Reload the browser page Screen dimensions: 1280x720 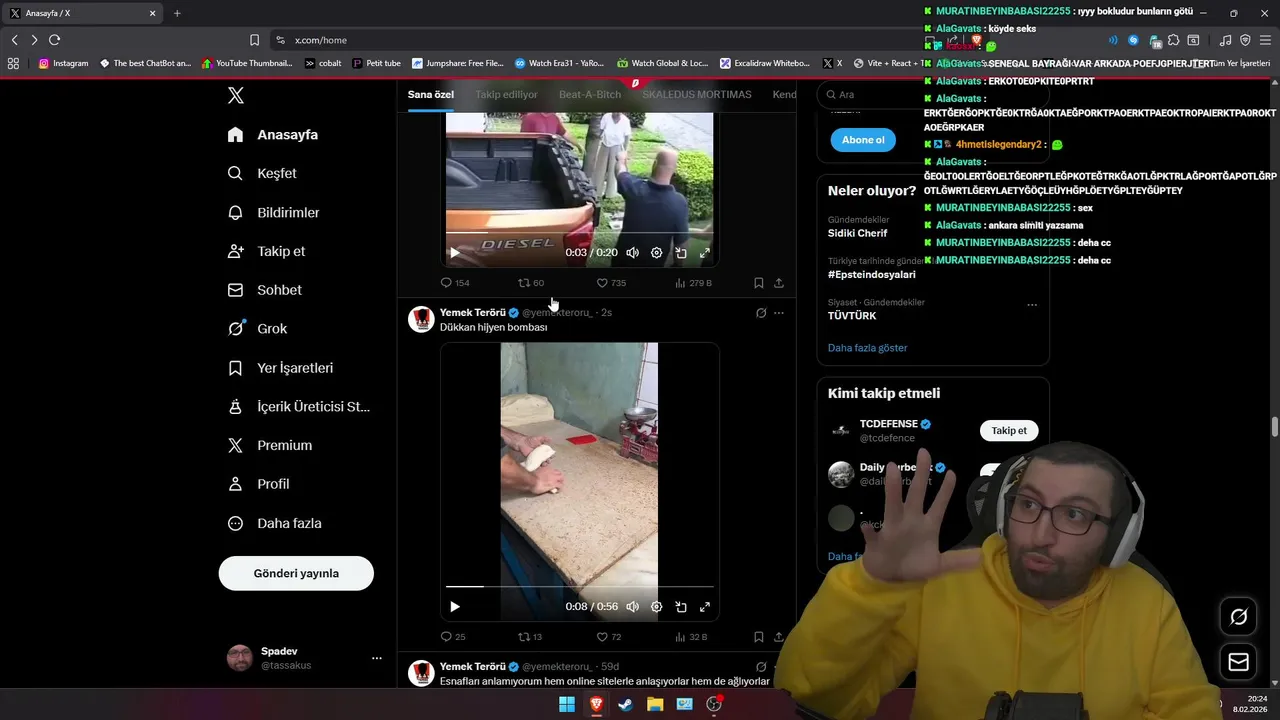coord(54,40)
